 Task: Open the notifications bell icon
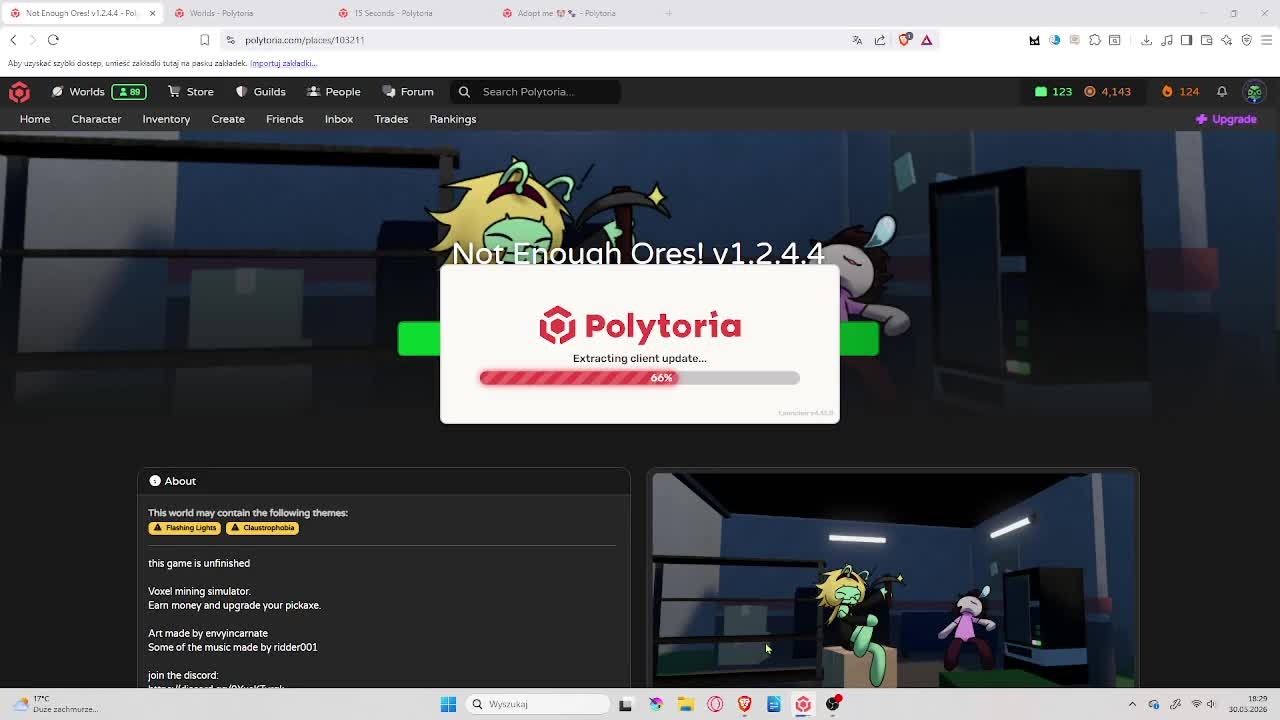pyautogui.click(x=1222, y=92)
